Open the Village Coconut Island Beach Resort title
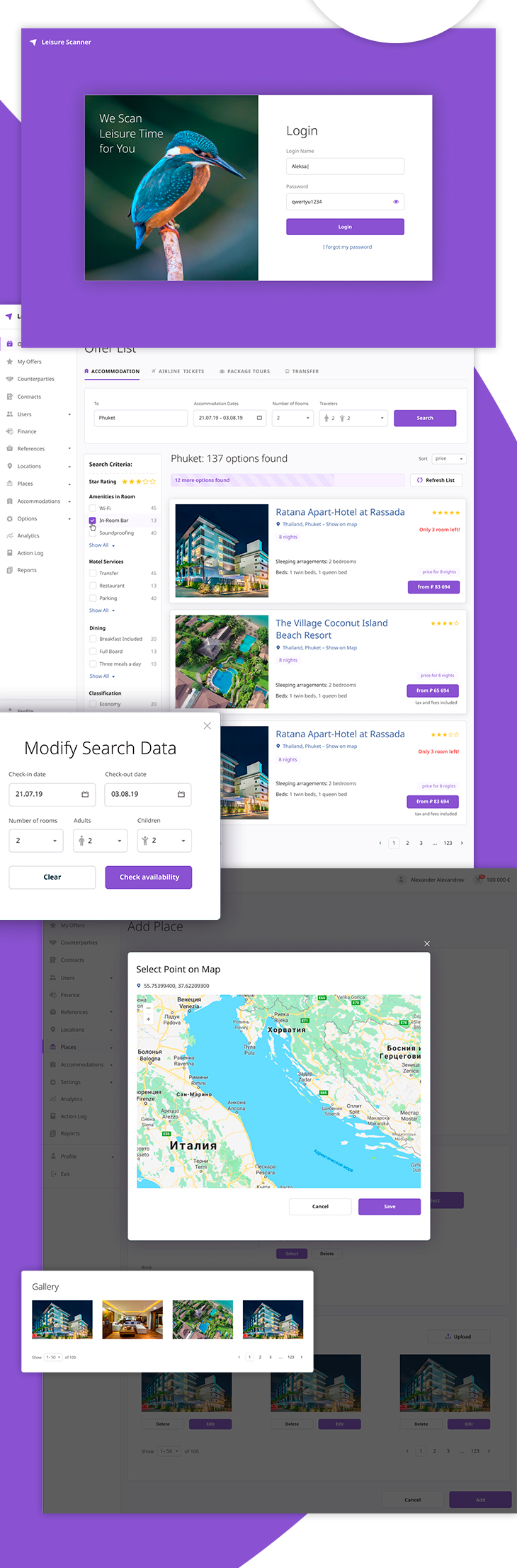The width and height of the screenshot is (517, 1568). pos(331,629)
